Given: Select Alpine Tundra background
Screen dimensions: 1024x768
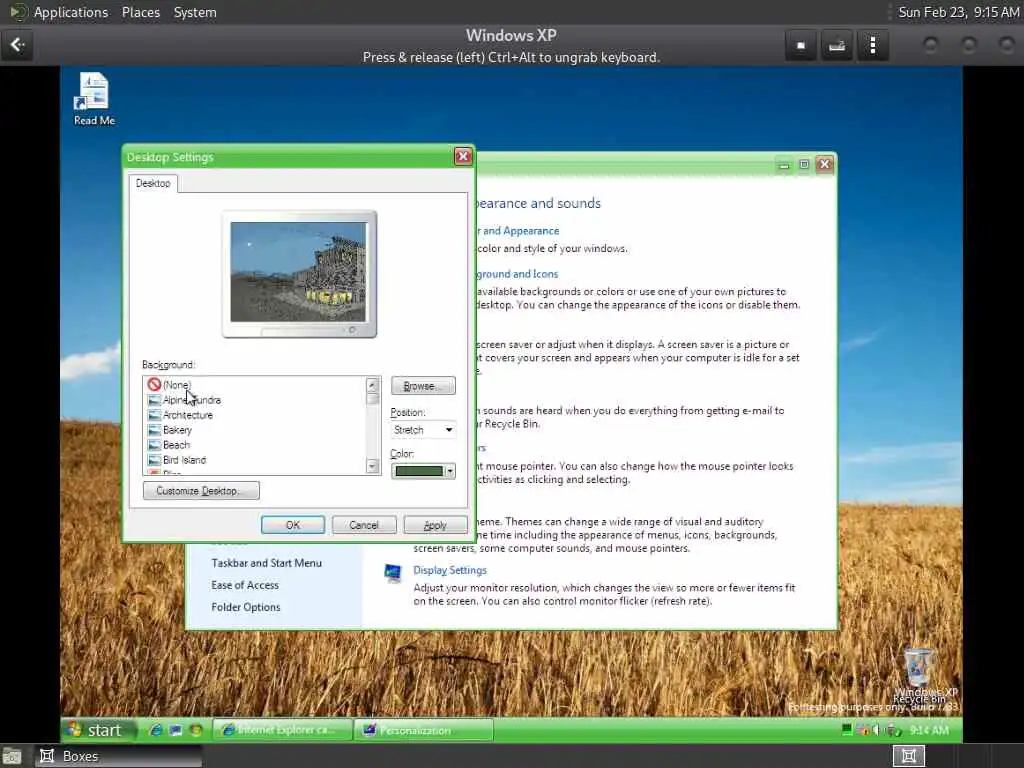Looking at the screenshot, I should pos(185,400).
